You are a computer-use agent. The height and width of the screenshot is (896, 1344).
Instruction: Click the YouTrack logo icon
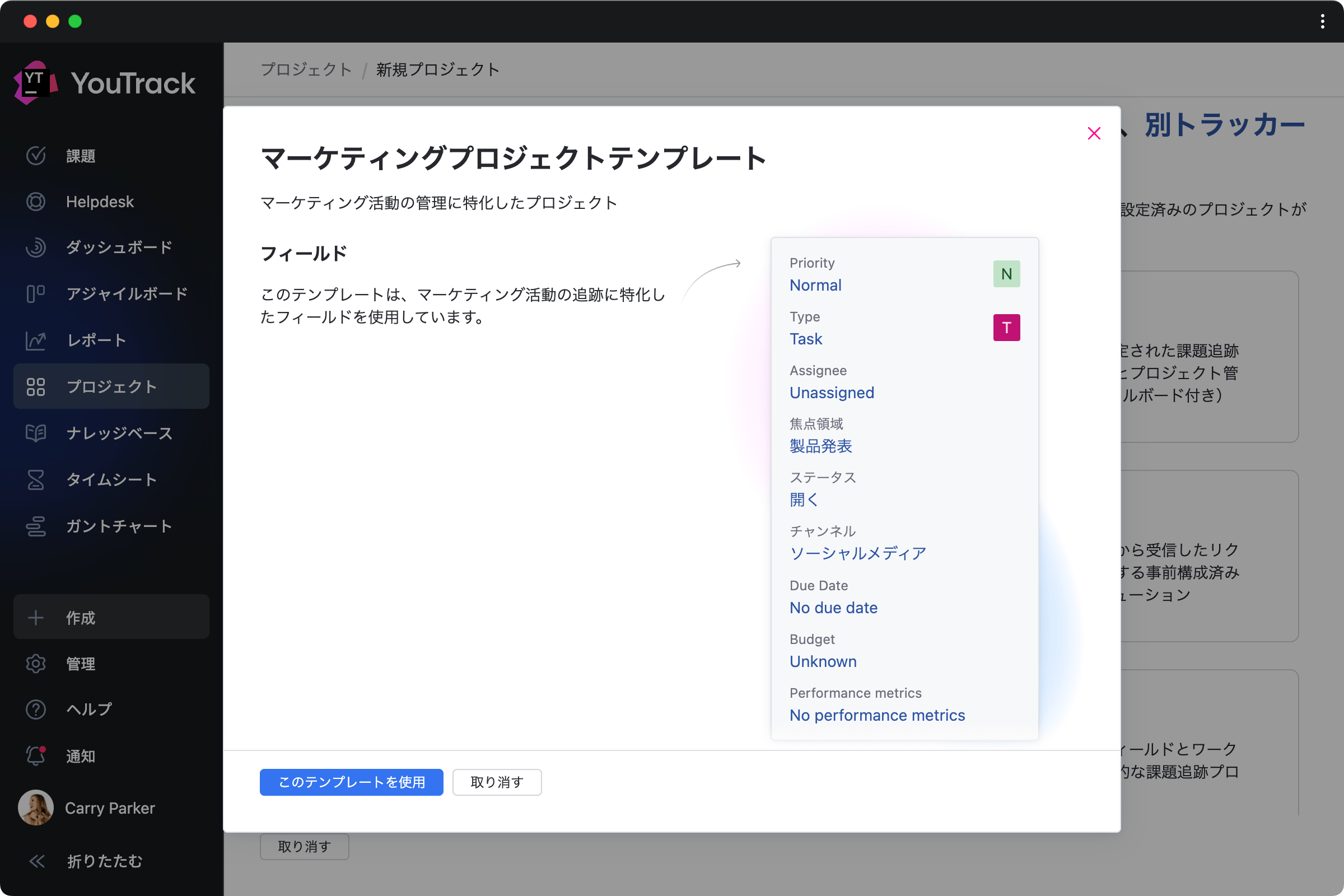[x=35, y=82]
